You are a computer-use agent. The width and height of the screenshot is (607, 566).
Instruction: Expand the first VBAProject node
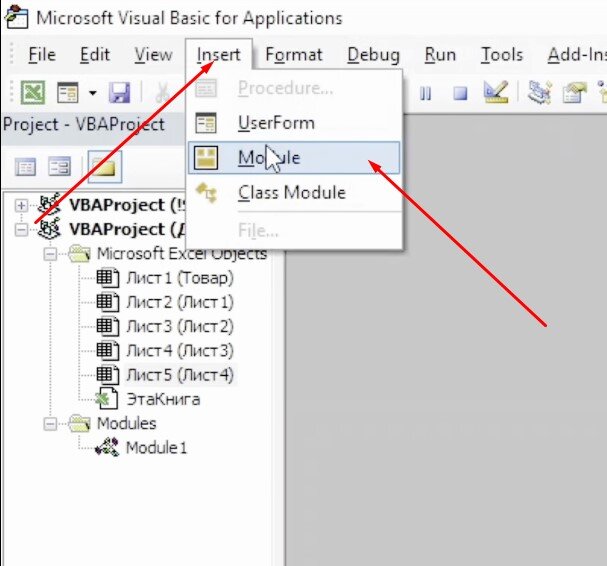[21, 205]
